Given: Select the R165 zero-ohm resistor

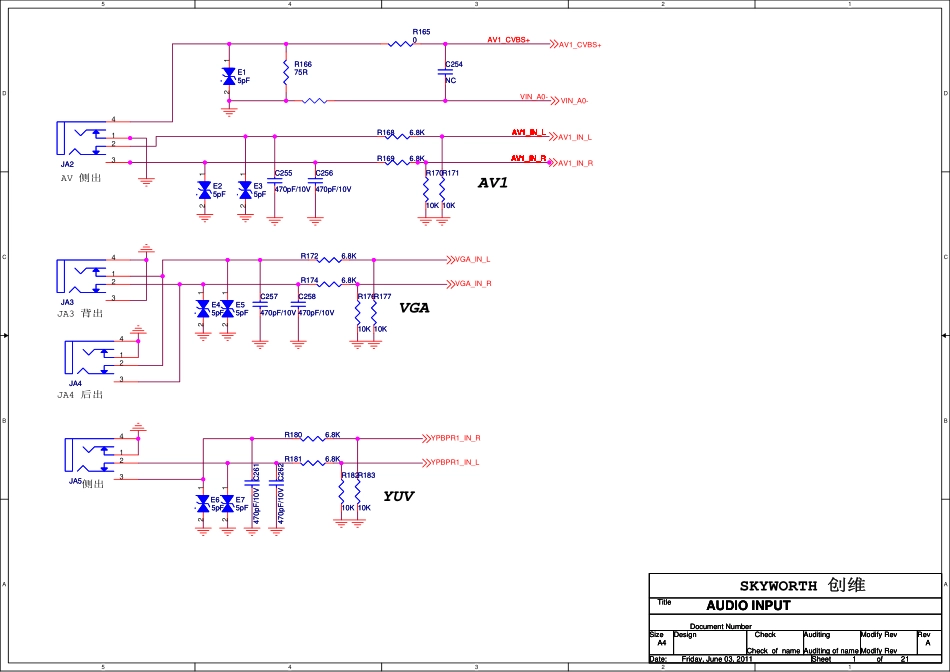Looking at the screenshot, I should [401, 44].
